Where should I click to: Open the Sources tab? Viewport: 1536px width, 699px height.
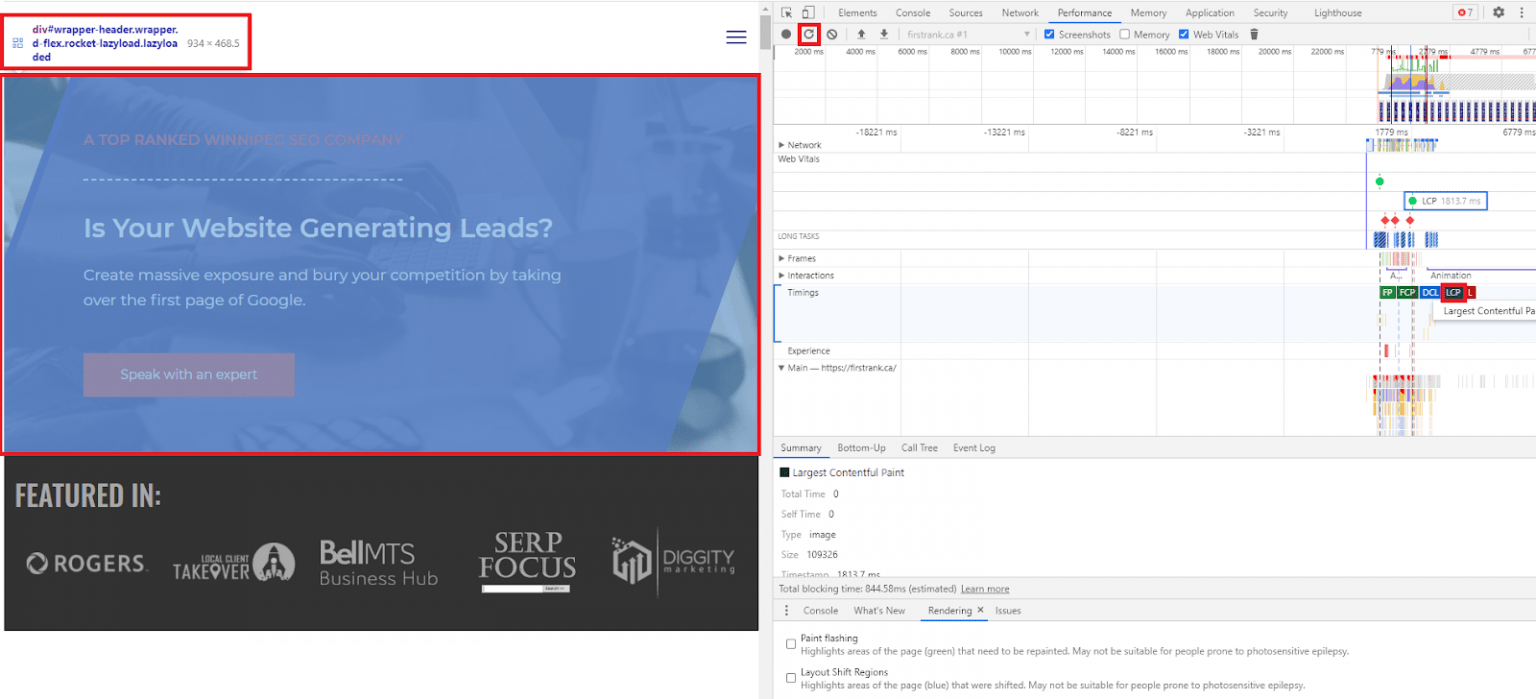(x=965, y=13)
